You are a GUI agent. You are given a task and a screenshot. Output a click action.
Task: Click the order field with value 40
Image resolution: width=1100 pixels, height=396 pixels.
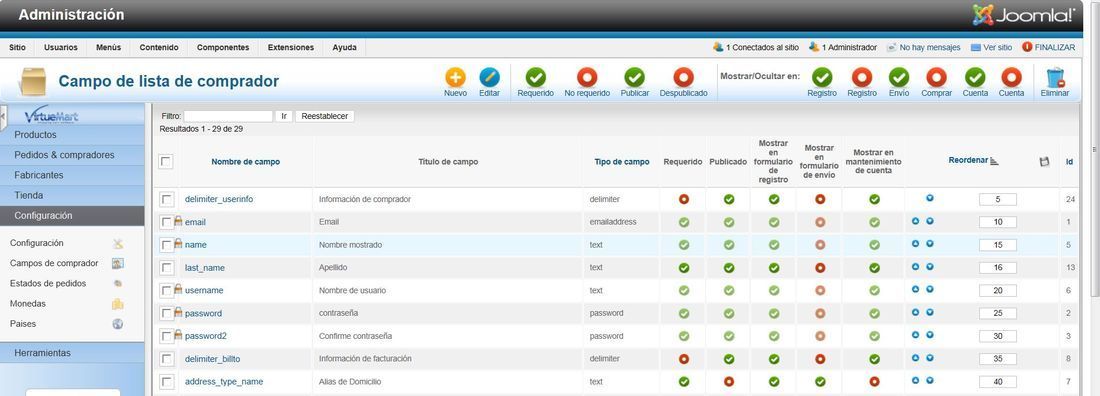(998, 382)
